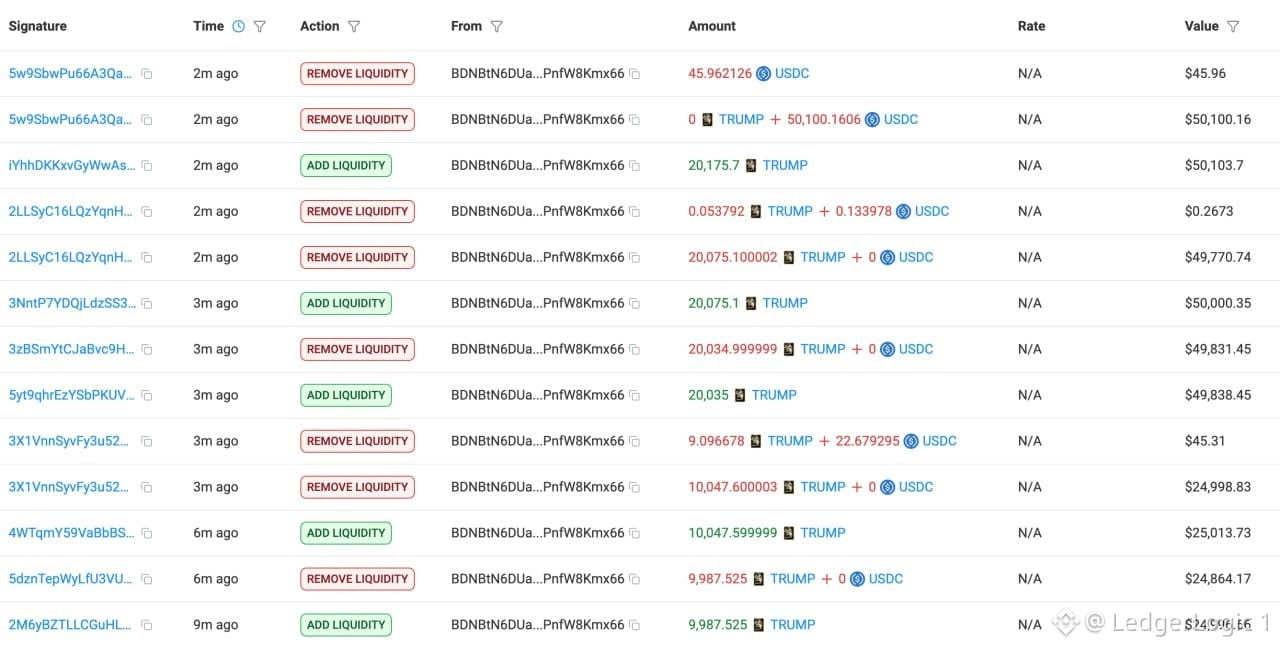Copy signature in the $49,770.74 row
The height and width of the screenshot is (647, 1280).
pos(146,258)
